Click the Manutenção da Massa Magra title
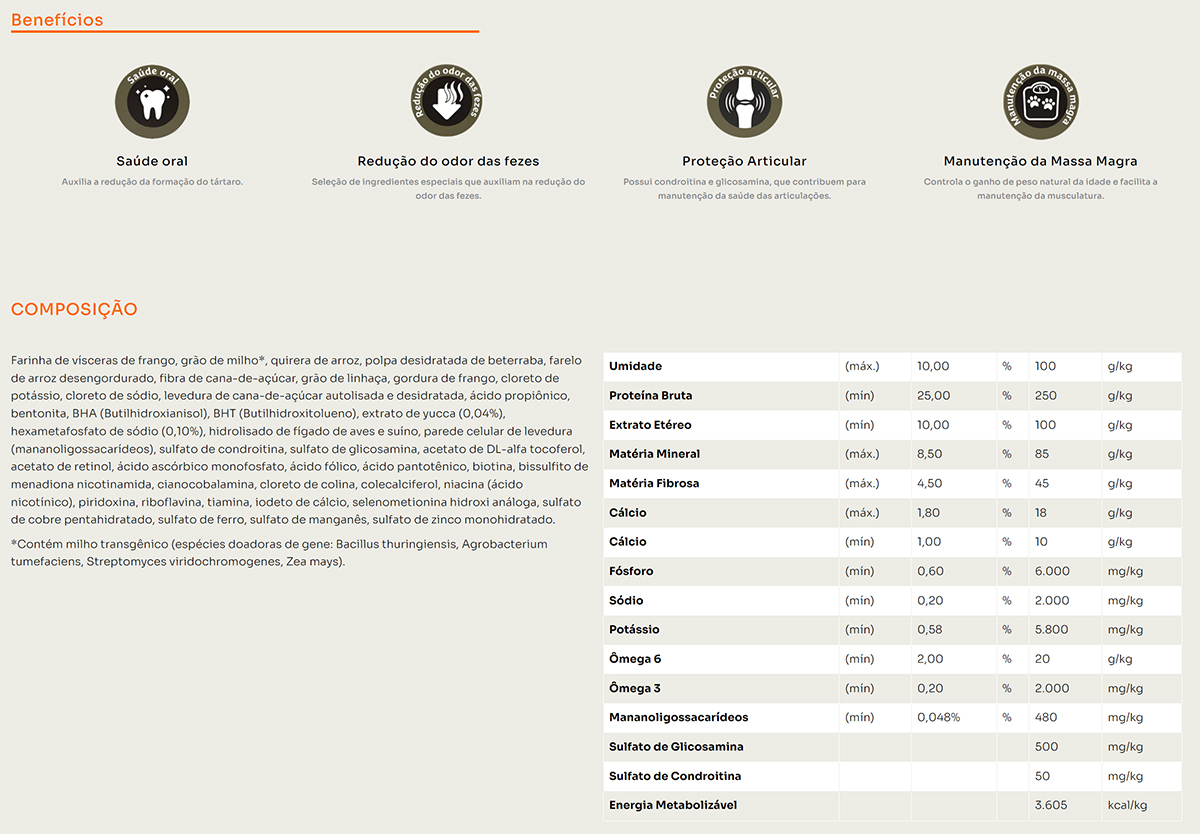1200x834 pixels. pos(1040,161)
